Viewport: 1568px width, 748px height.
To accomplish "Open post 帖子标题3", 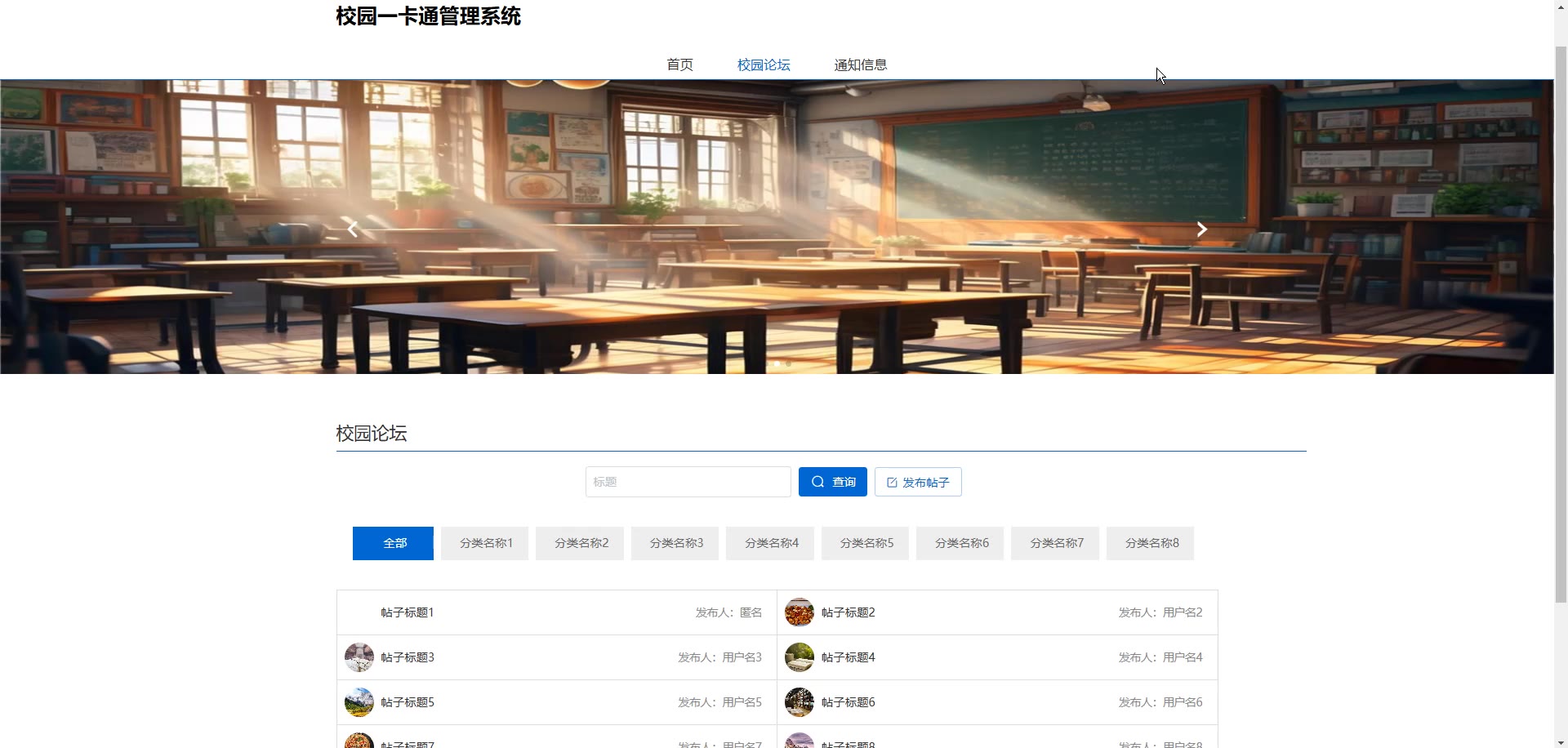I will click(x=408, y=657).
